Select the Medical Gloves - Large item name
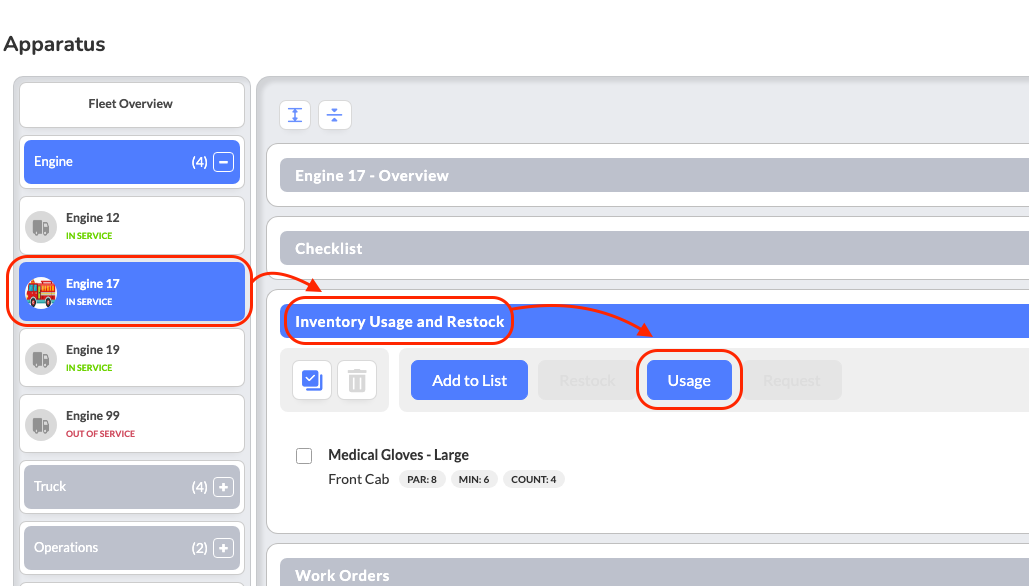The image size is (1029, 586). point(398,455)
